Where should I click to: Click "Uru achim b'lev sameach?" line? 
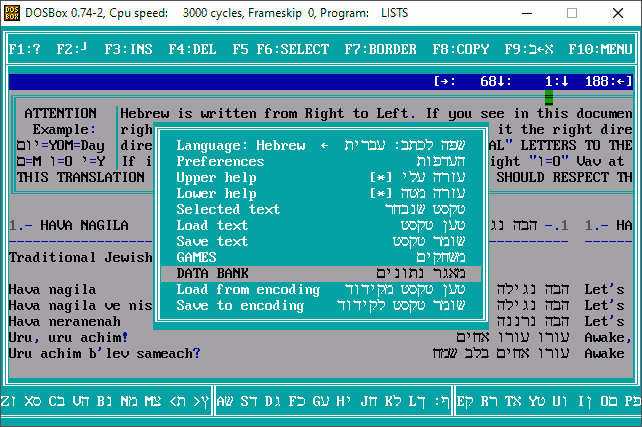coord(104,353)
